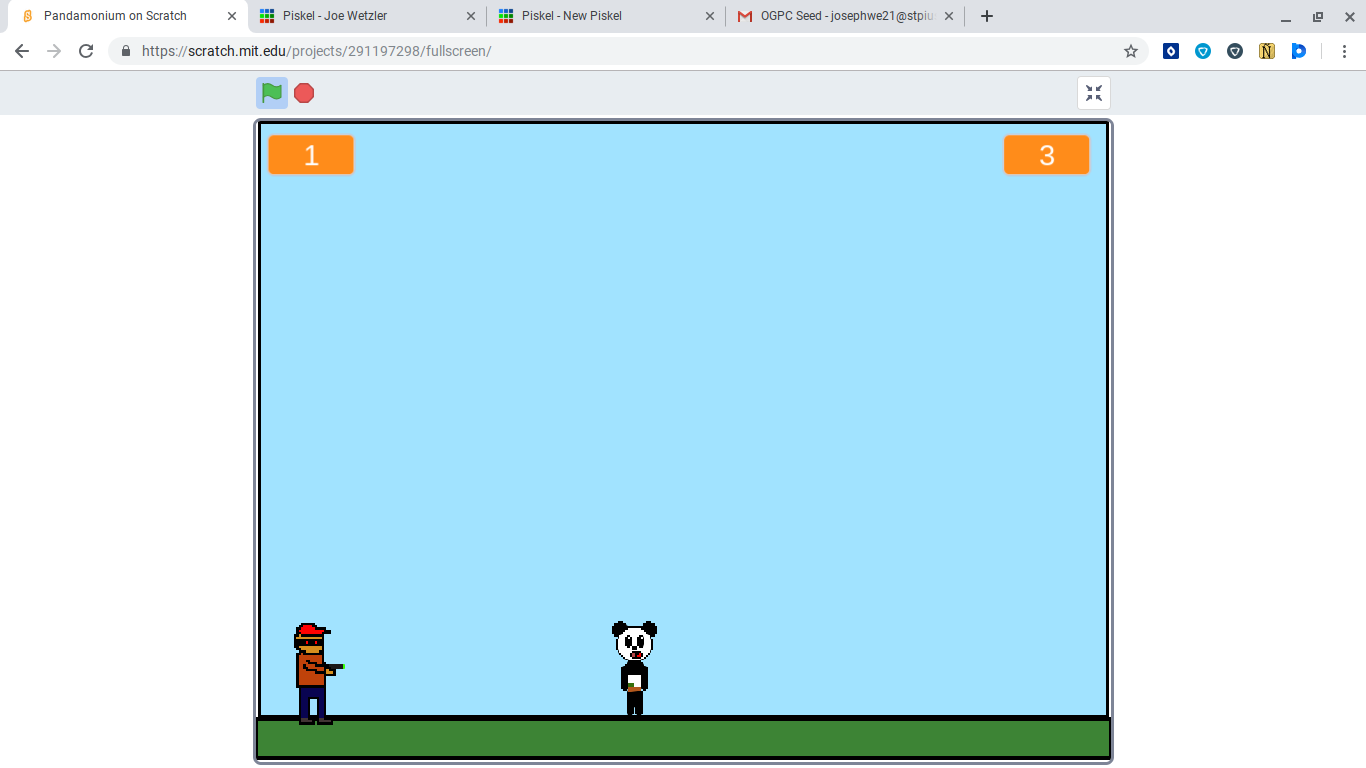
Task: Click the yellow N extension icon
Action: click(x=1267, y=51)
